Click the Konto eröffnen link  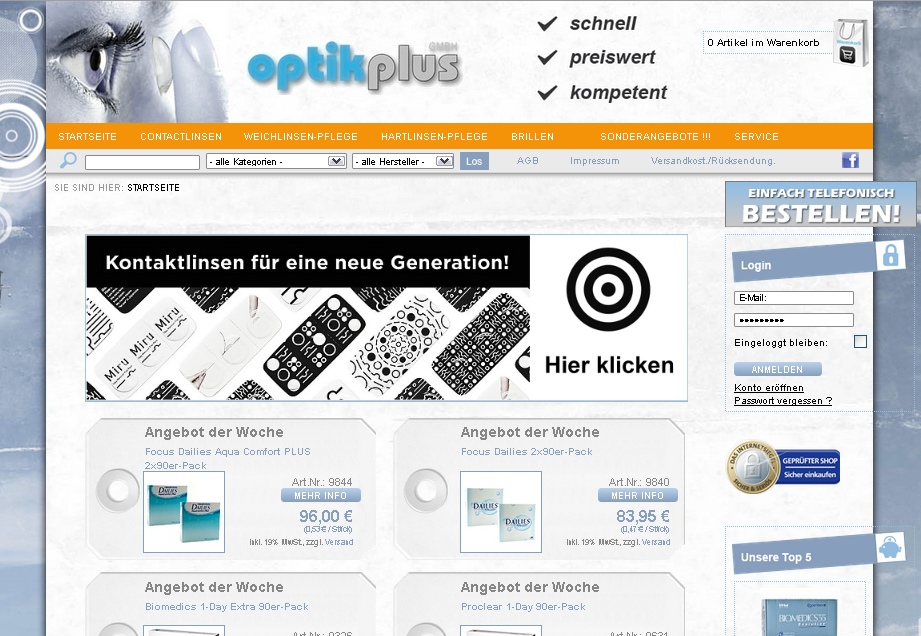coord(769,388)
